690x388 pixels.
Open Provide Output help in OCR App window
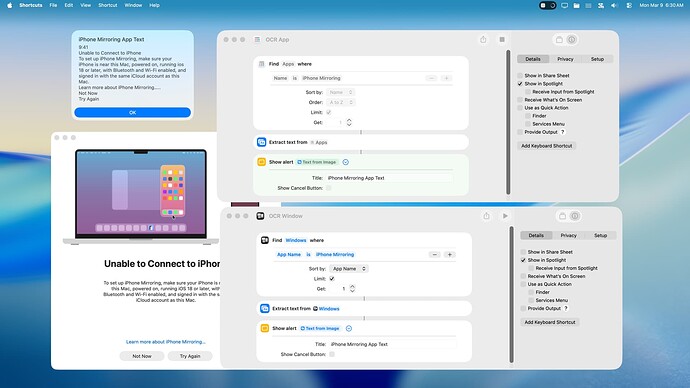[x=563, y=132]
